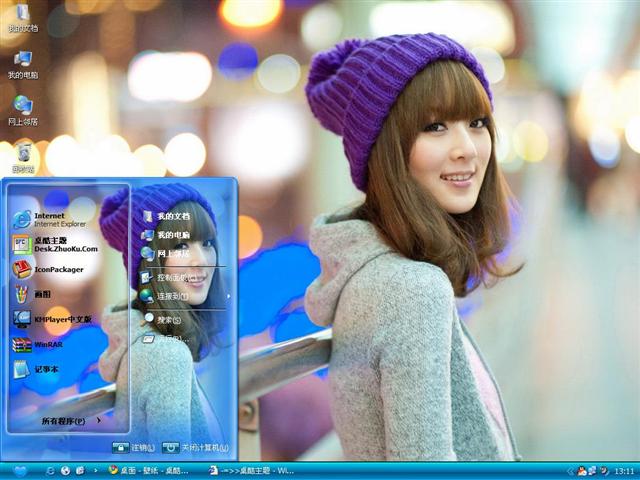The height and width of the screenshot is (480, 640).
Task: Switch to 桌酷主题 taskbar window
Action: 252,471
